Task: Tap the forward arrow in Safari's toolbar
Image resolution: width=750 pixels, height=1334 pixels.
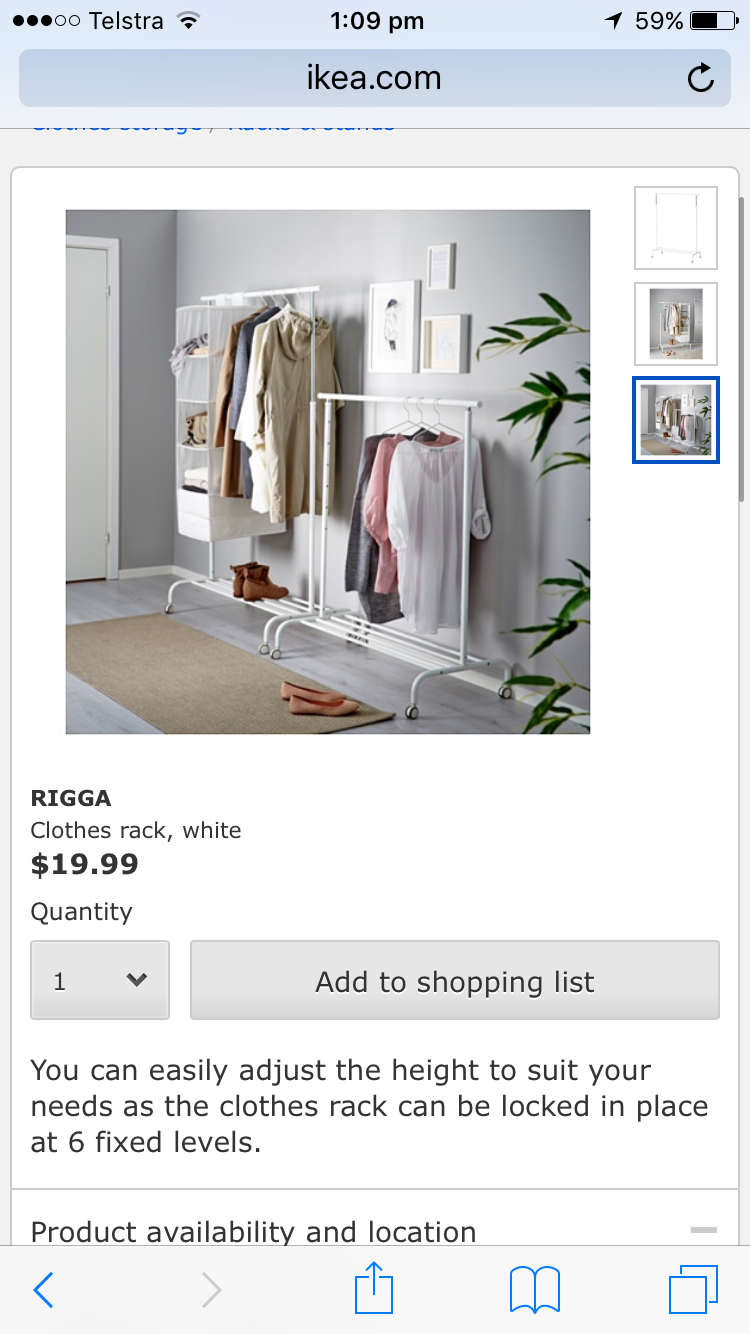Action: tap(211, 1290)
